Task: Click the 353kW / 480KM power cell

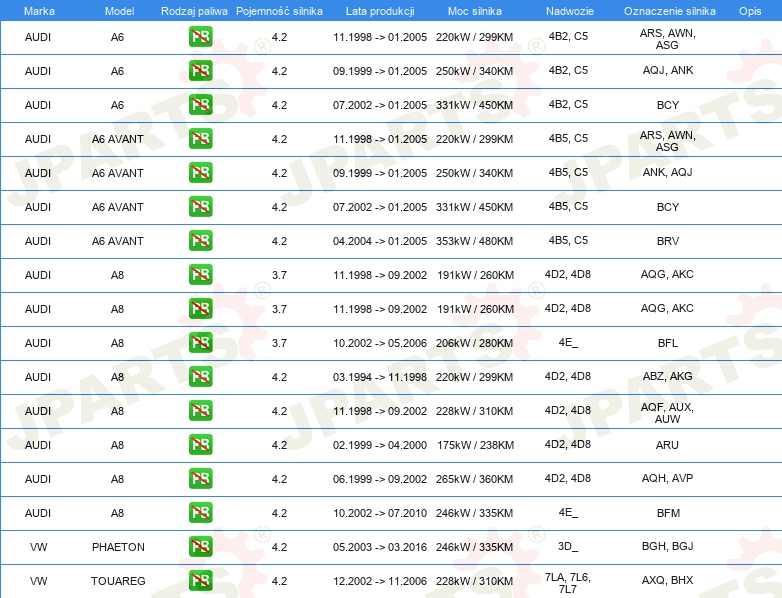Action: tap(474, 241)
